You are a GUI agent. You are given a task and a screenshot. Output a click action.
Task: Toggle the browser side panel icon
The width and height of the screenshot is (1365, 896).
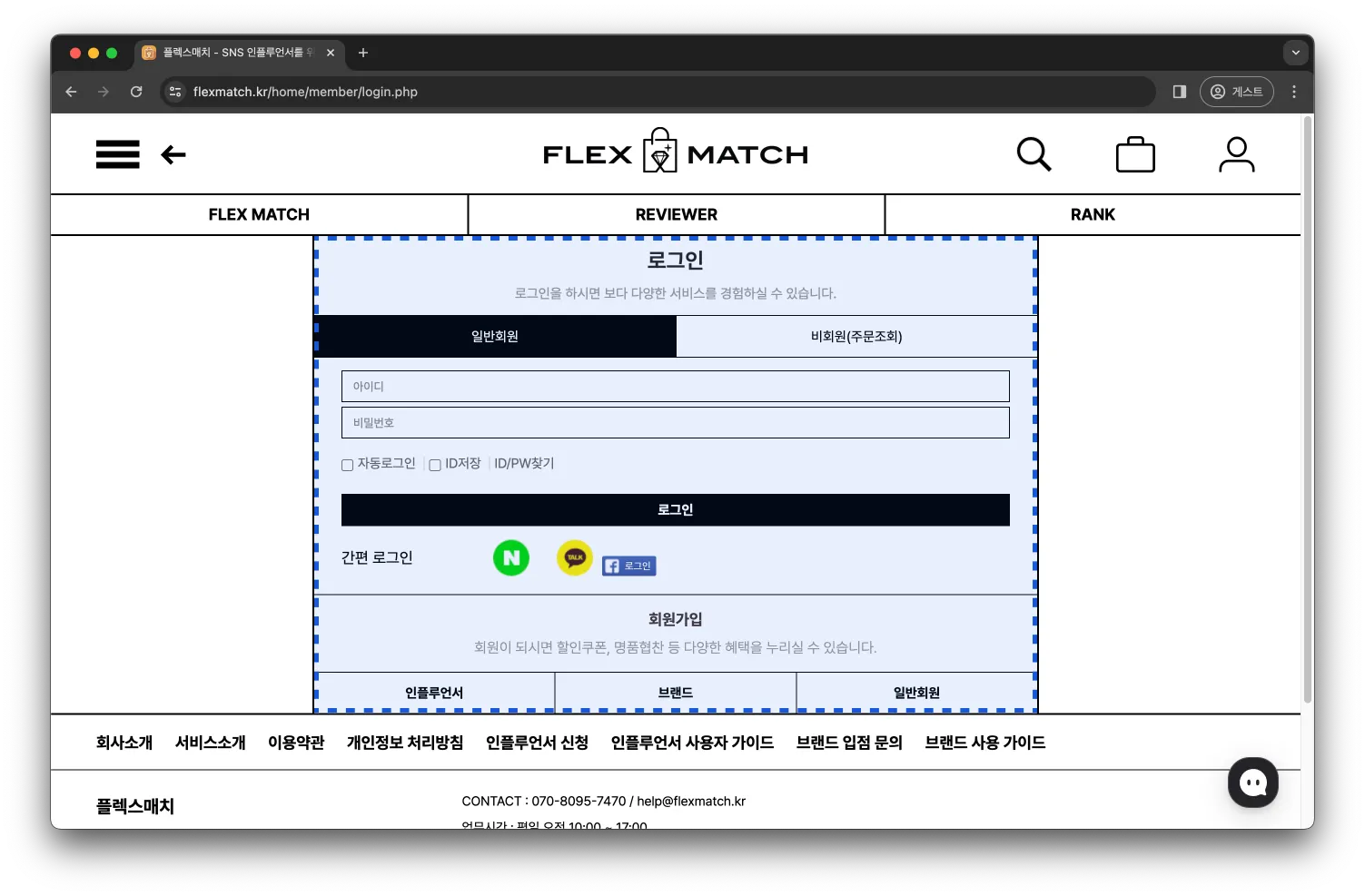[x=1180, y=92]
